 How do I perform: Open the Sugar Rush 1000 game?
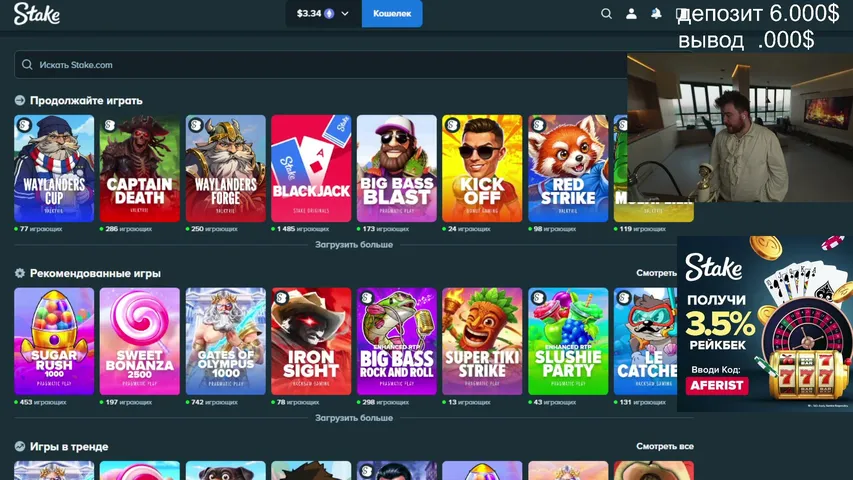click(54, 341)
